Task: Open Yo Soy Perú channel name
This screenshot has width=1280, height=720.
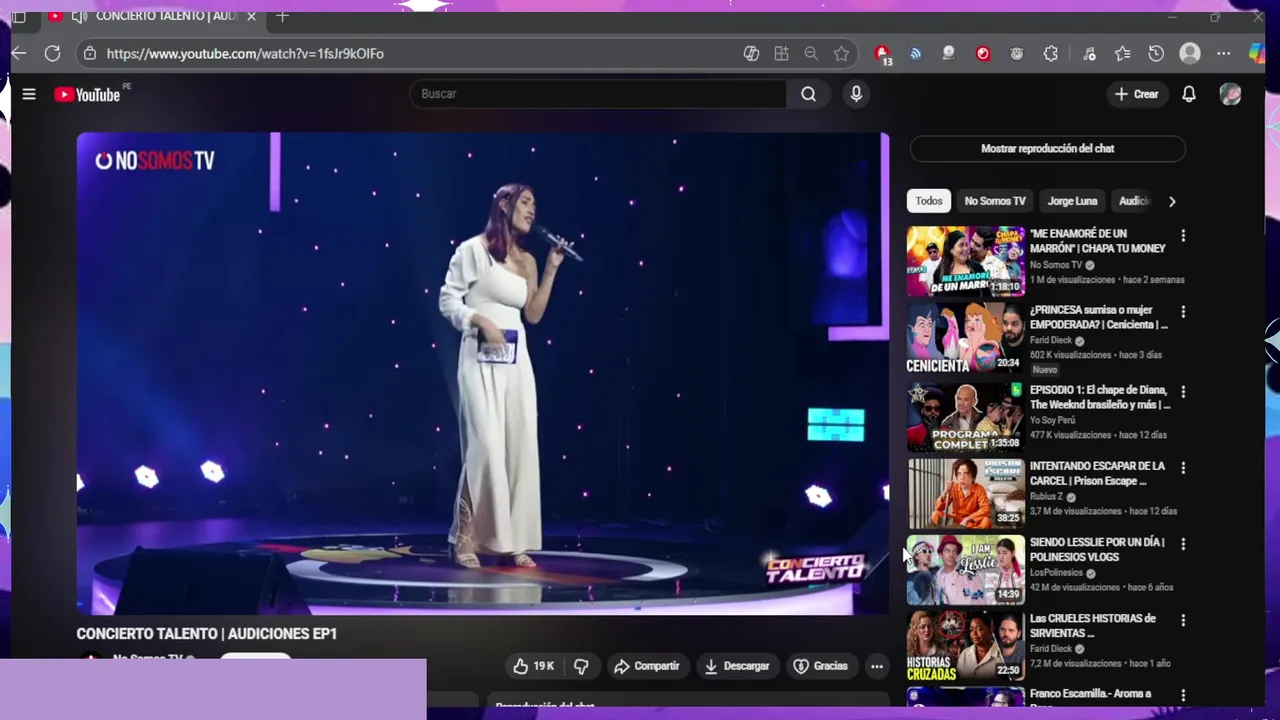Action: pyautogui.click(x=1054, y=421)
